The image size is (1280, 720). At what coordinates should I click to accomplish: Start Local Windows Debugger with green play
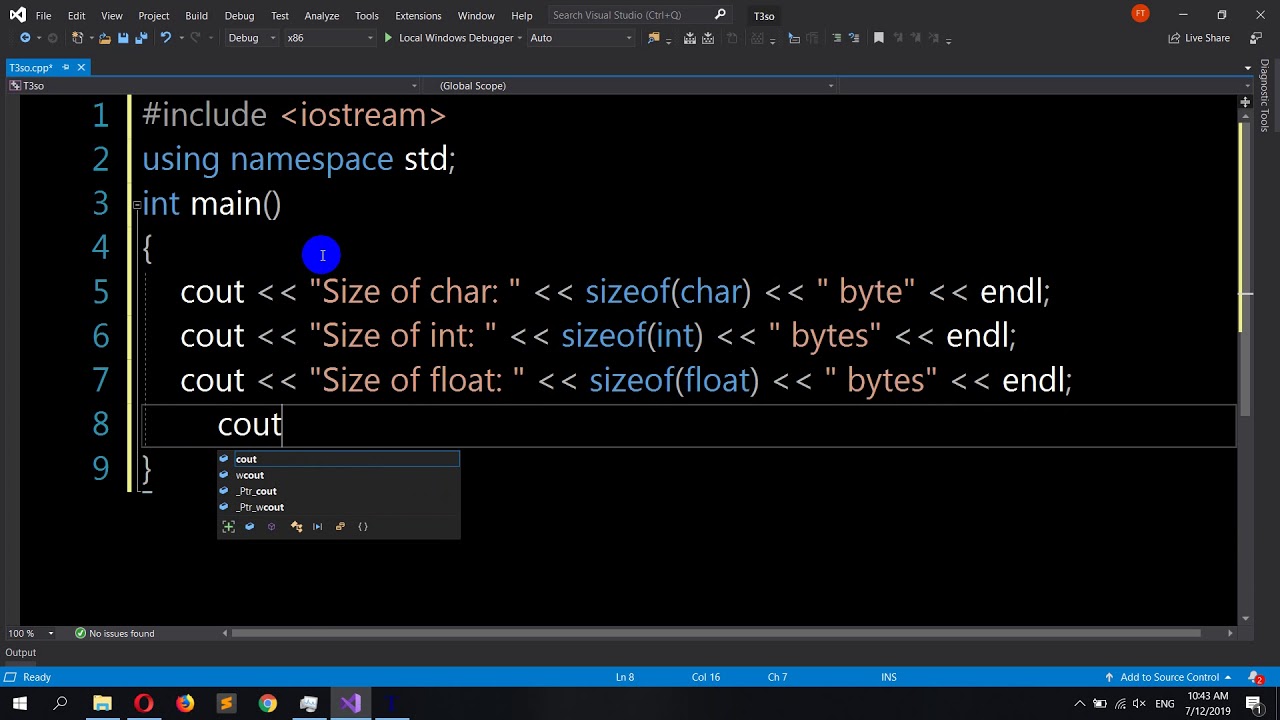click(x=388, y=38)
